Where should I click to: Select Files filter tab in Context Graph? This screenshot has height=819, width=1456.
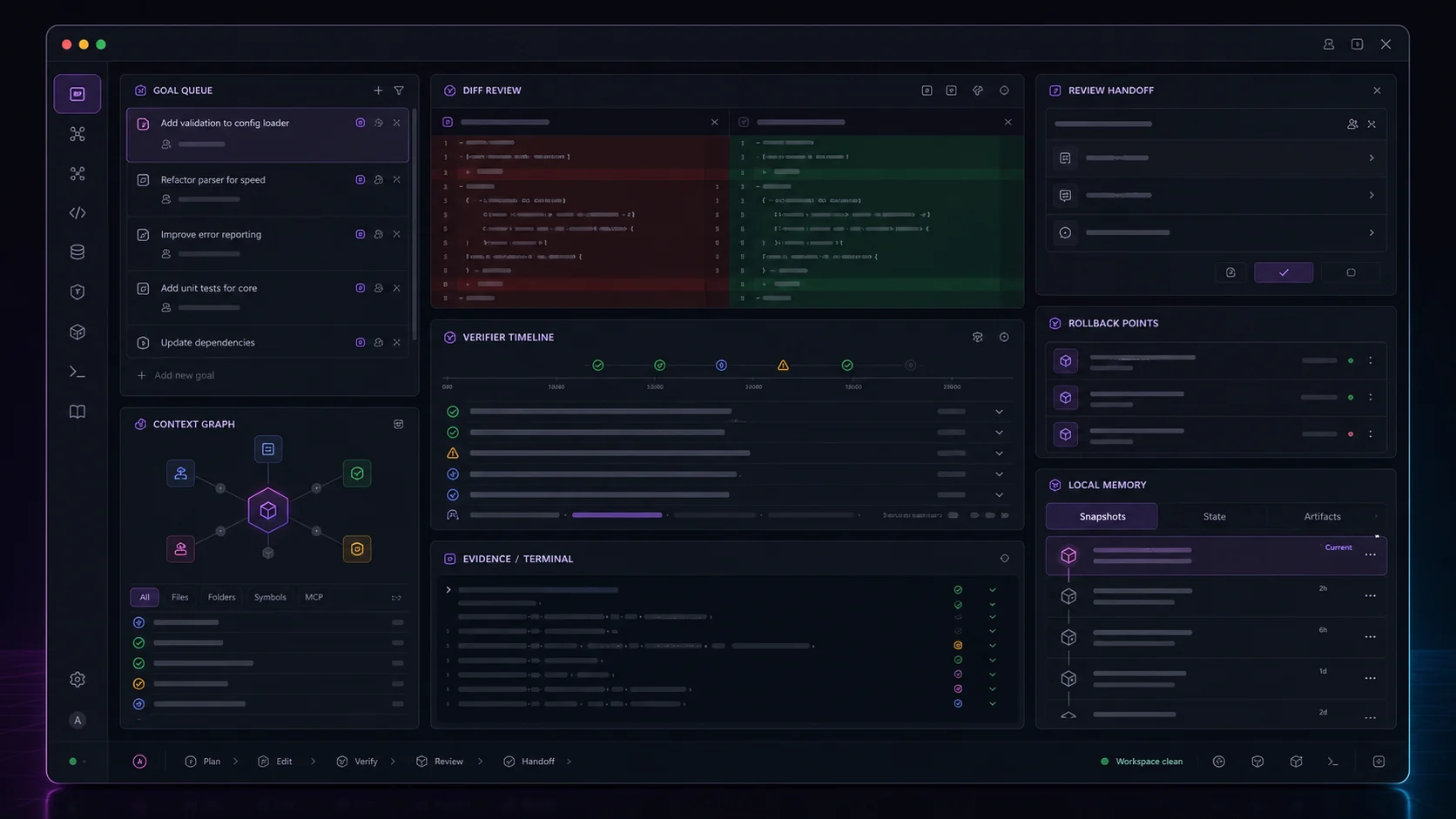click(179, 597)
